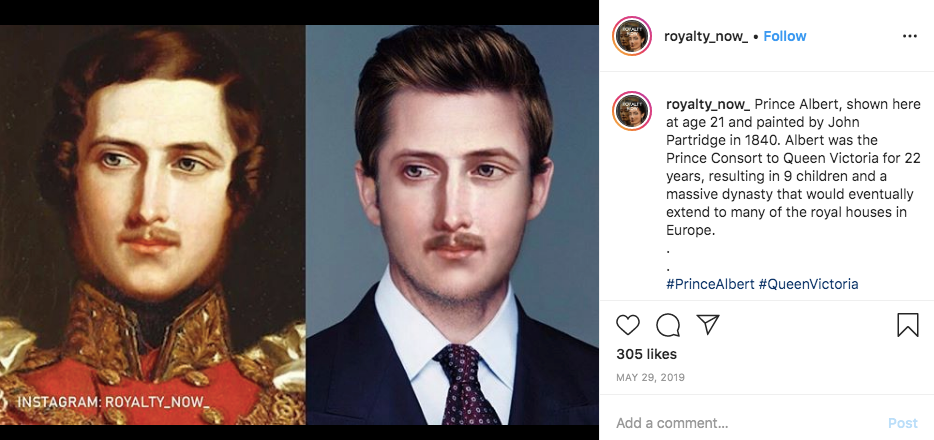Focus the Add a comment field
This screenshot has width=934, height=440.
coord(740,423)
